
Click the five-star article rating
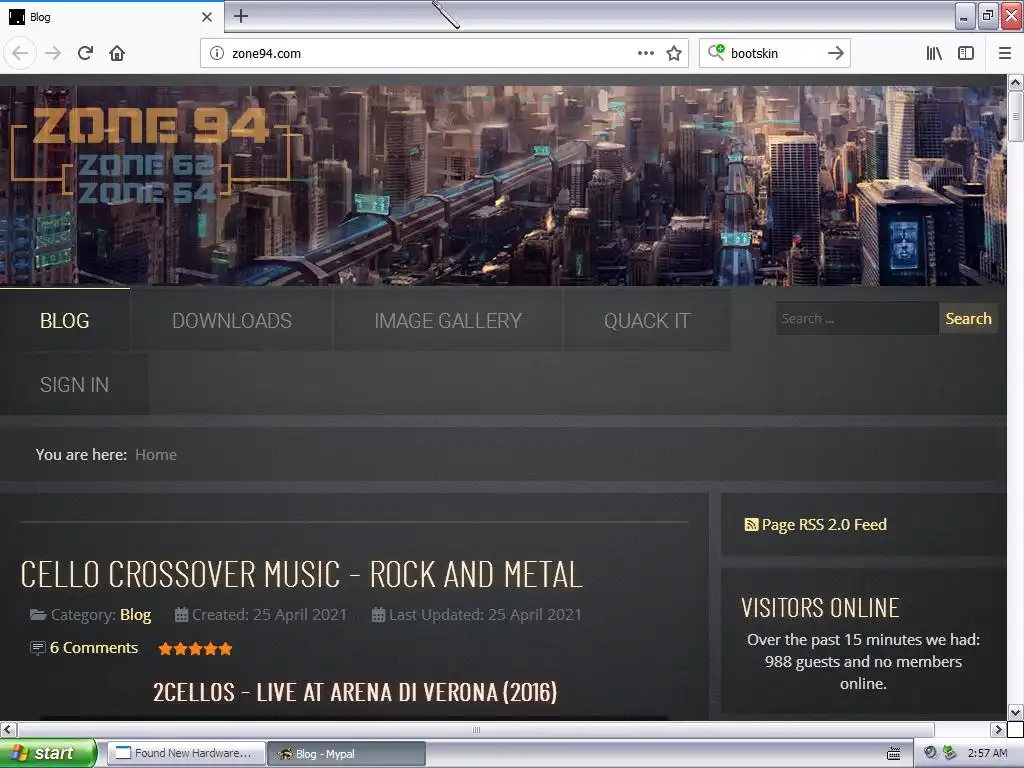pyautogui.click(x=195, y=648)
